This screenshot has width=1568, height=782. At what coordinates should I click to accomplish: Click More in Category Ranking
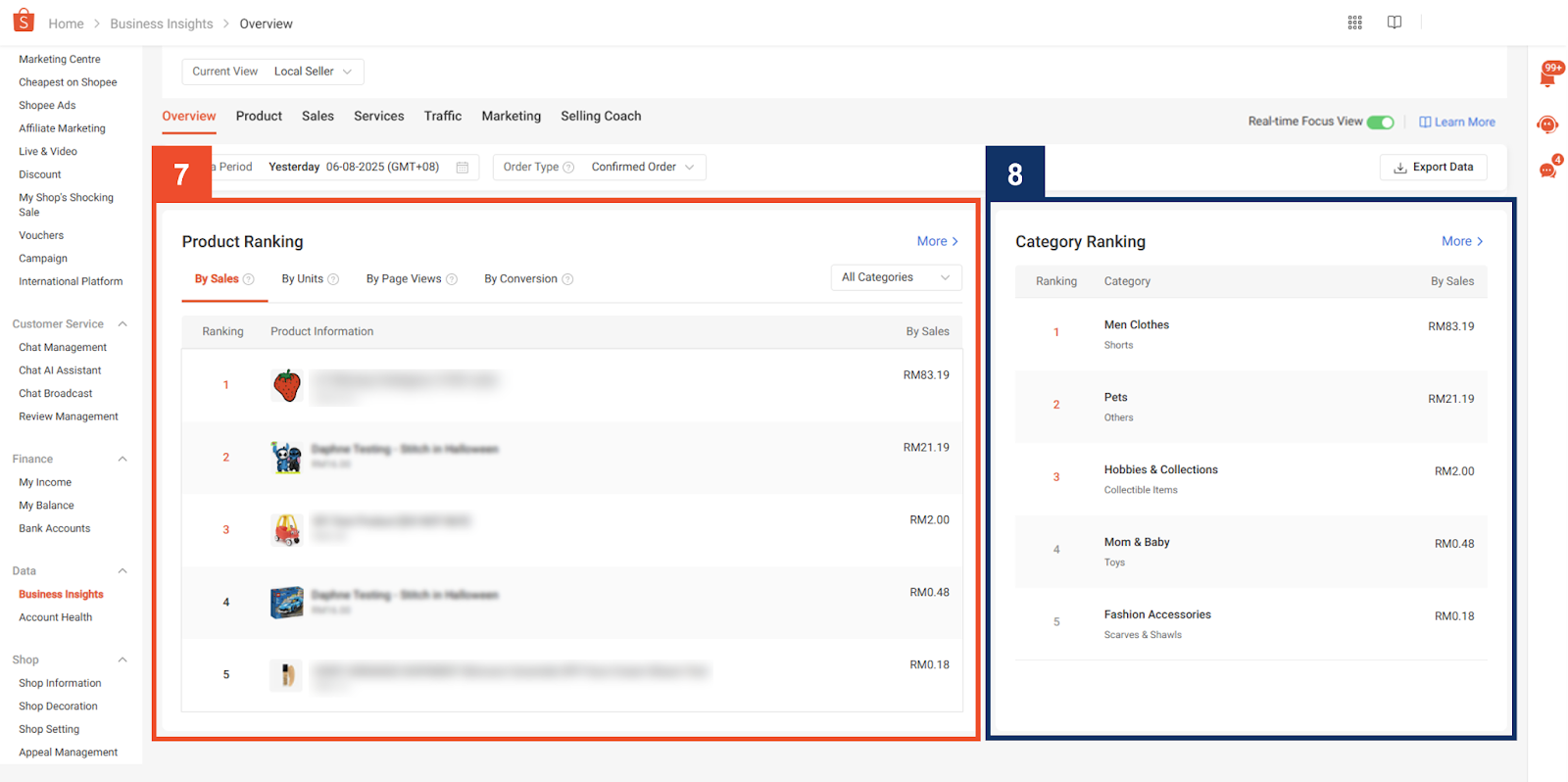coord(1461,241)
